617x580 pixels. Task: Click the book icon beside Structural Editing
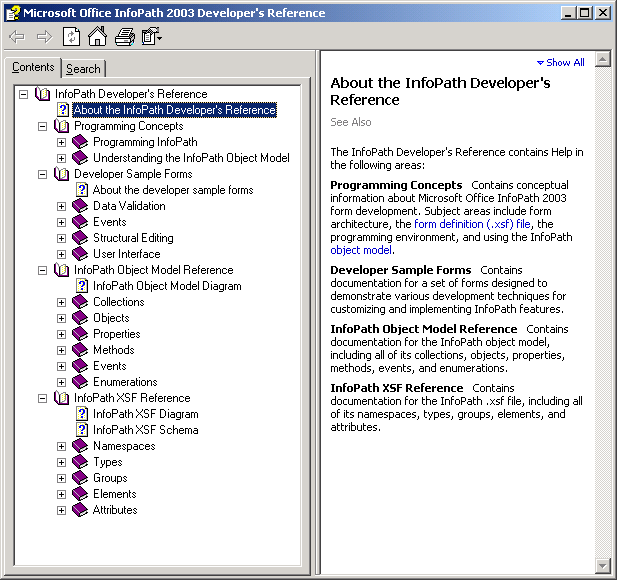pos(80,238)
